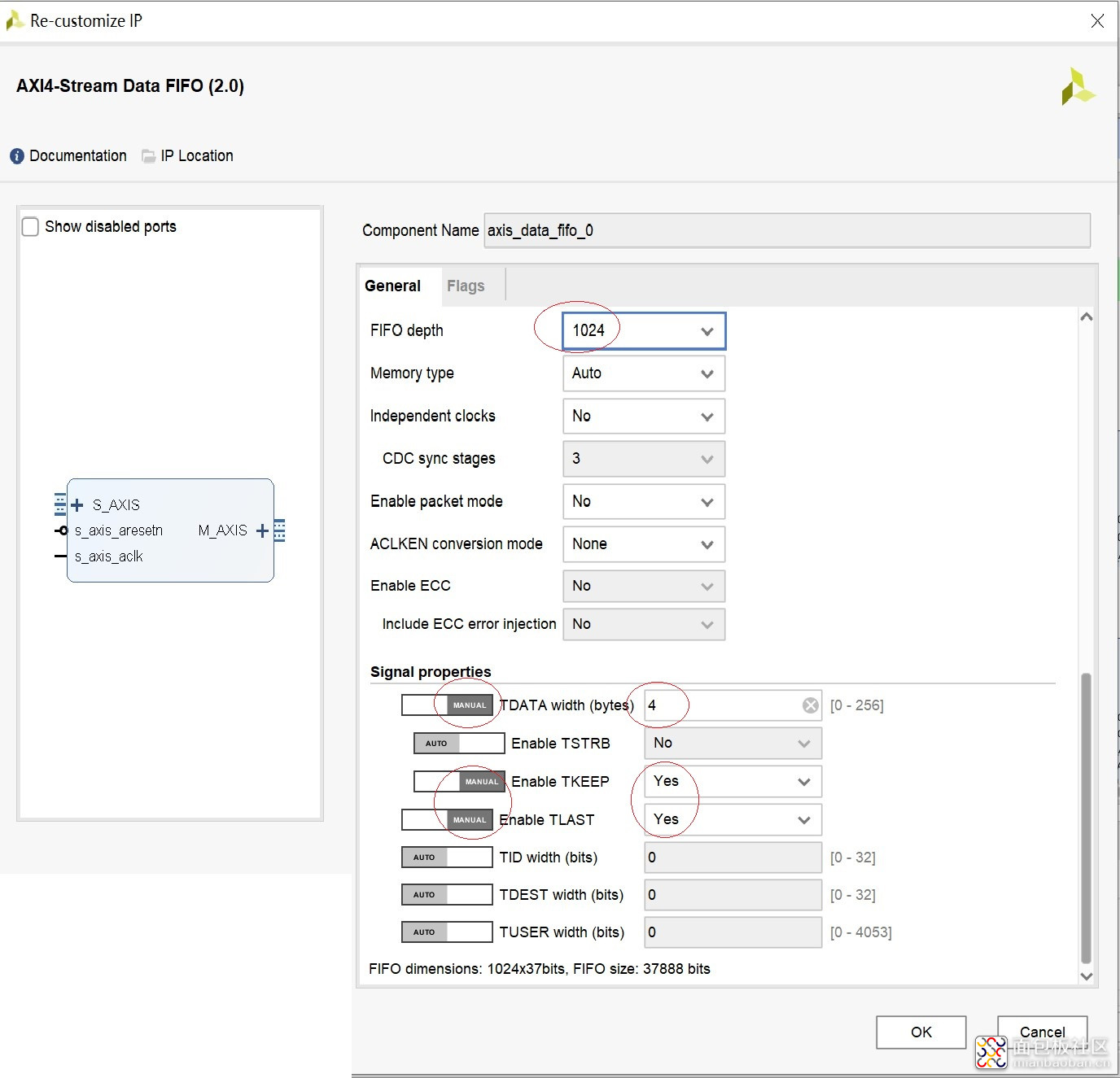This screenshot has width=1120, height=1078.
Task: Open the Enable packet mode dropdown
Action: coord(644,502)
